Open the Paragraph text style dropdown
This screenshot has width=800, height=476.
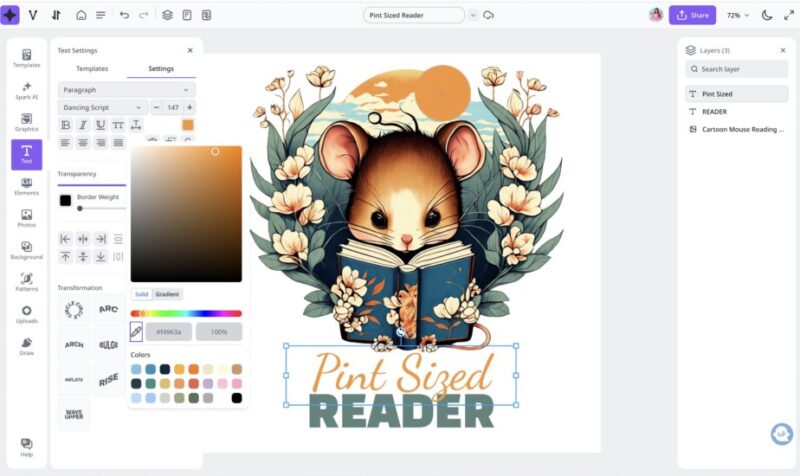click(x=126, y=90)
